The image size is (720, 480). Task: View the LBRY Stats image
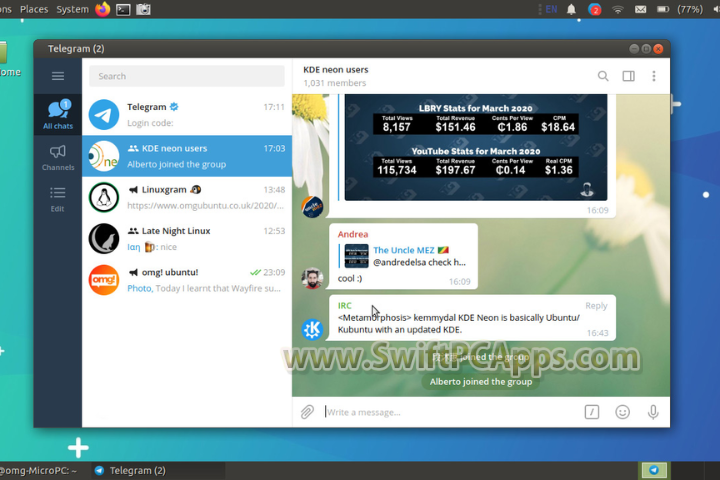tap(476, 147)
